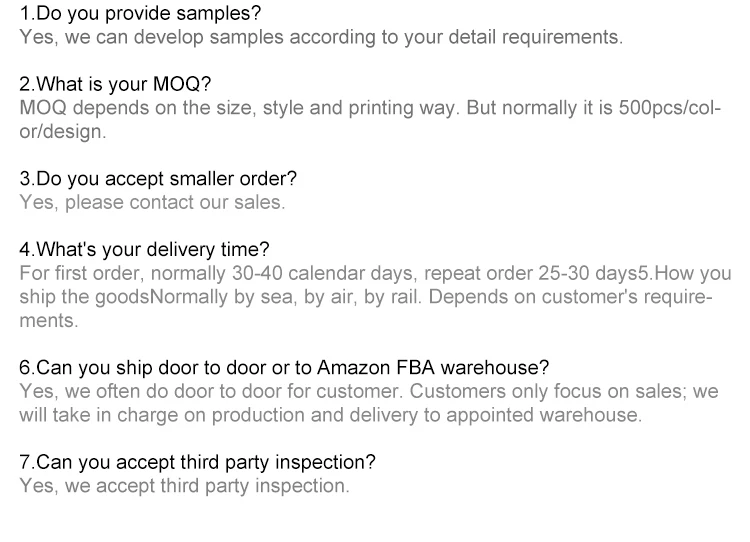Click 'Yes, please contact our sales.' text
Screen dimensions: 750x542
152,201
